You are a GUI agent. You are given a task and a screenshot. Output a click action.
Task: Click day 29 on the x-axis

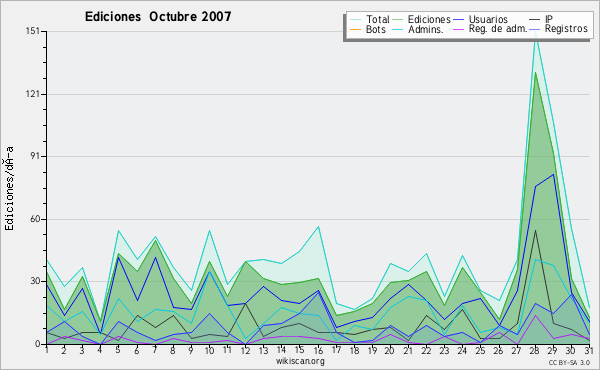point(553,350)
